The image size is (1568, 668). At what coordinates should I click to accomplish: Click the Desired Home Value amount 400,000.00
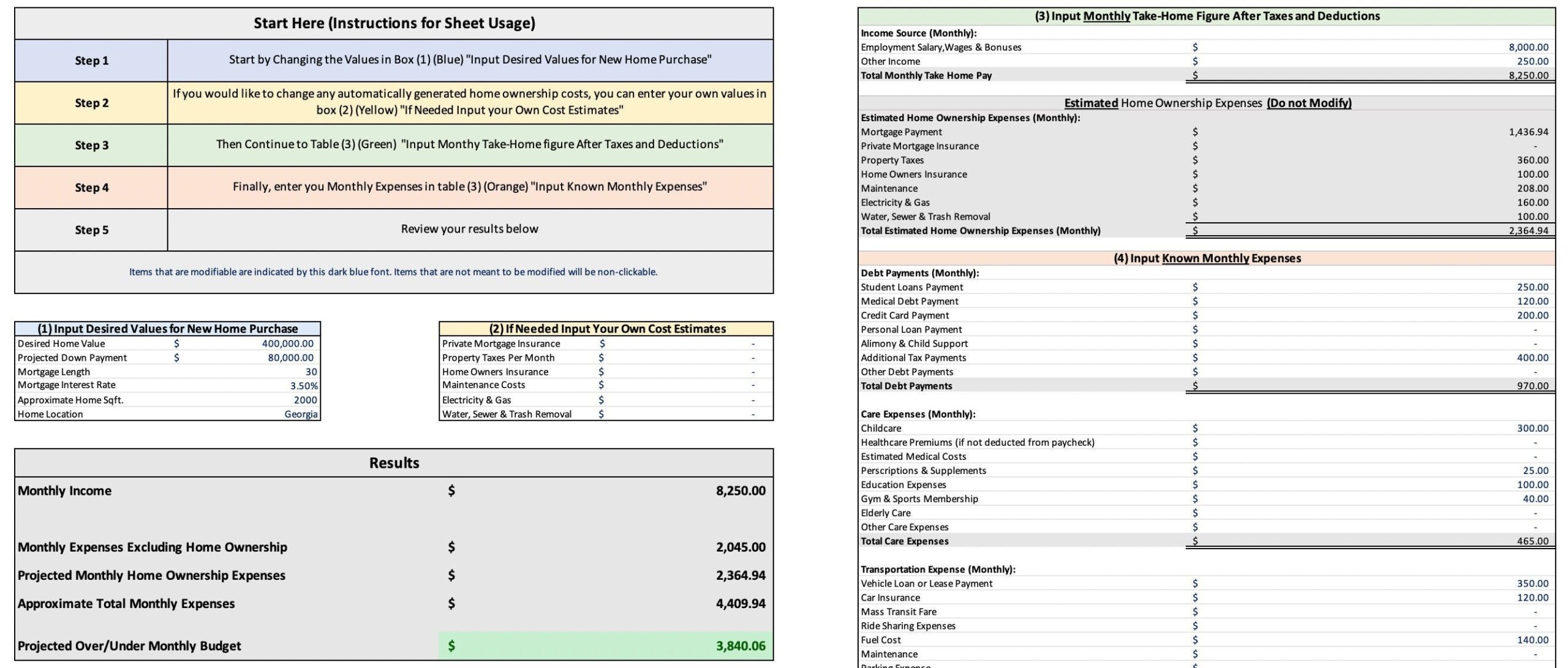[287, 343]
